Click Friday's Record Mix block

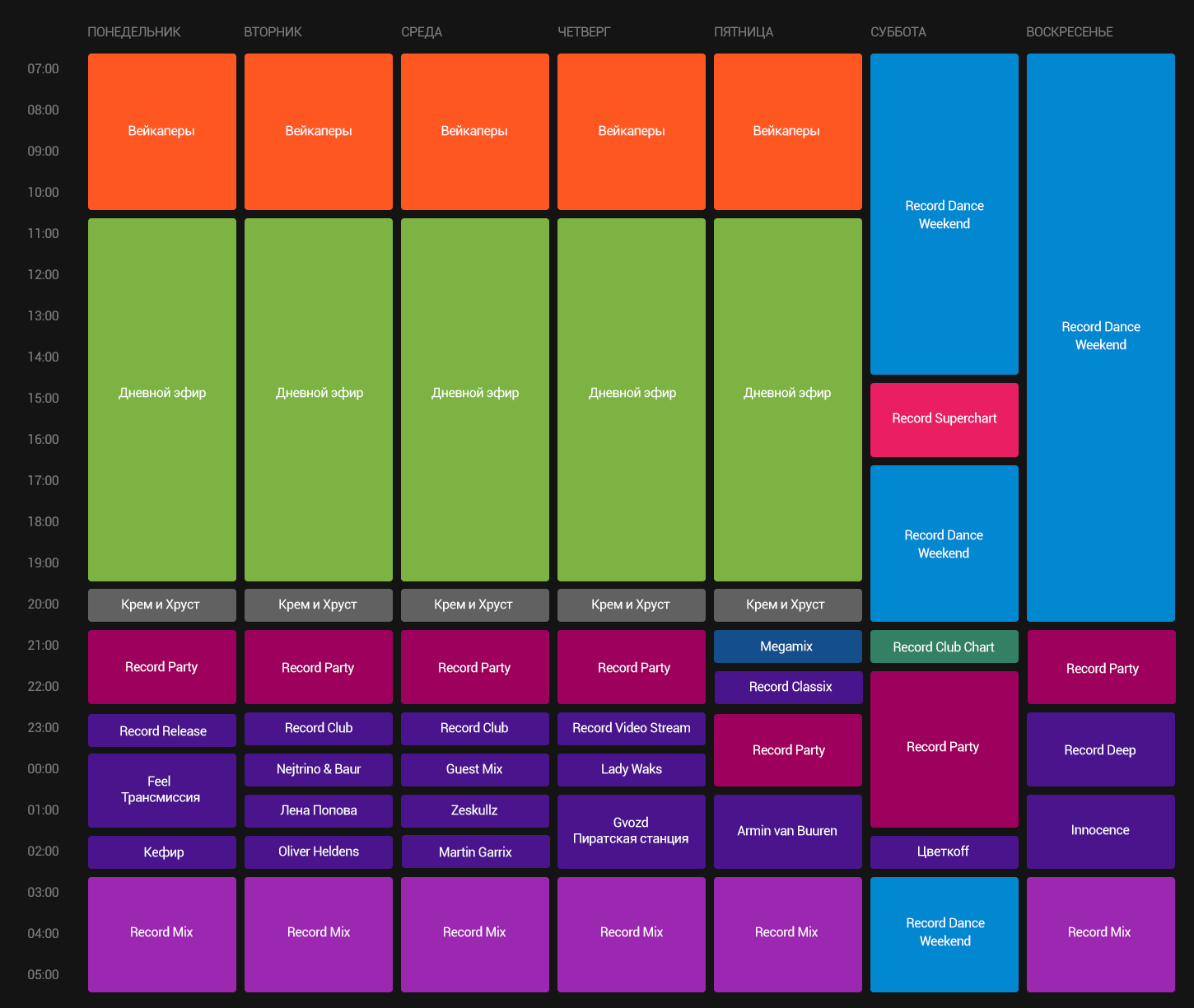[788, 935]
